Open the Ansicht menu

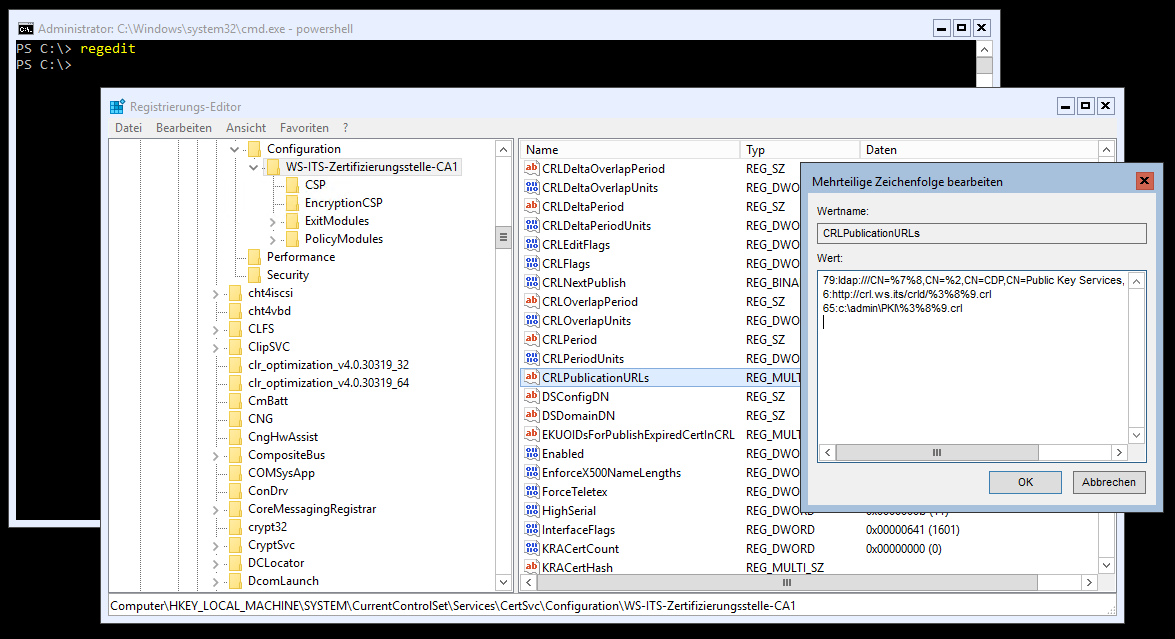point(246,127)
